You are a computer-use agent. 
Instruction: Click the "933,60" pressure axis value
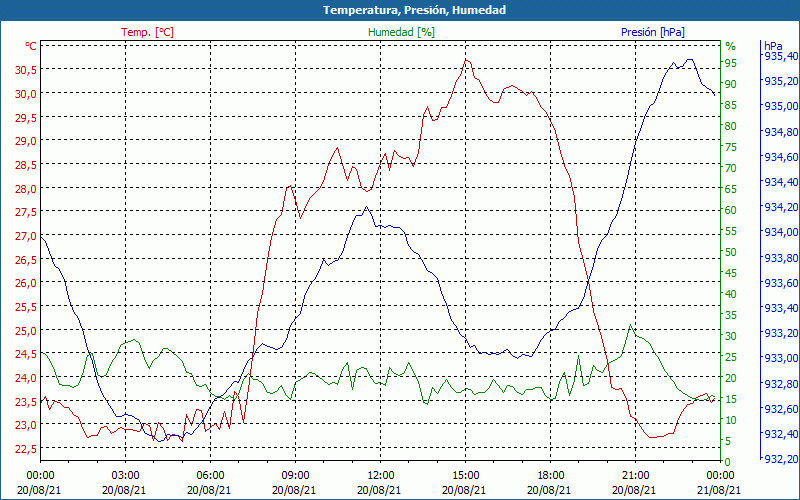[x=781, y=283]
